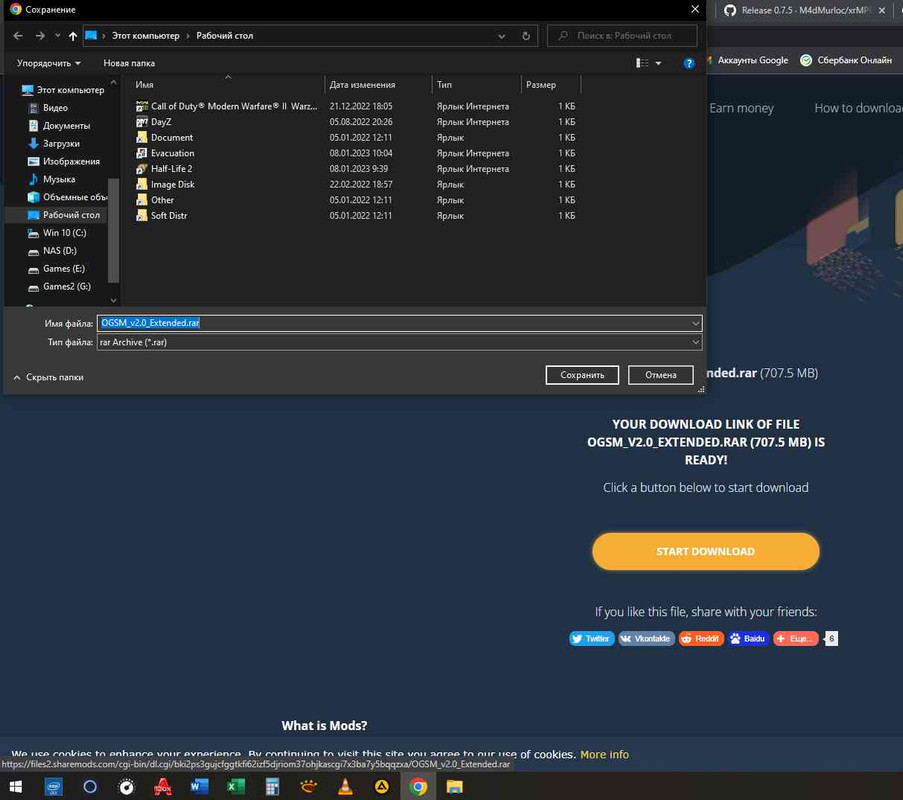
Task: Click the search field for Рабочий стол
Action: 622,36
